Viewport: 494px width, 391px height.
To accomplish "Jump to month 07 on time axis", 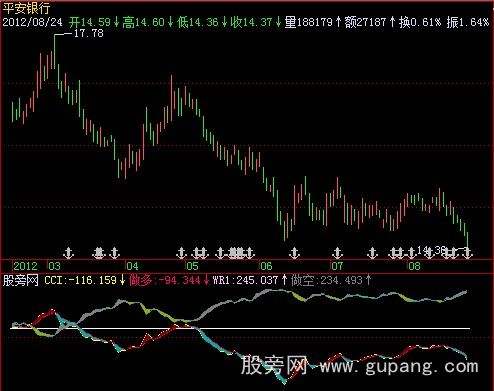I will (337, 266).
